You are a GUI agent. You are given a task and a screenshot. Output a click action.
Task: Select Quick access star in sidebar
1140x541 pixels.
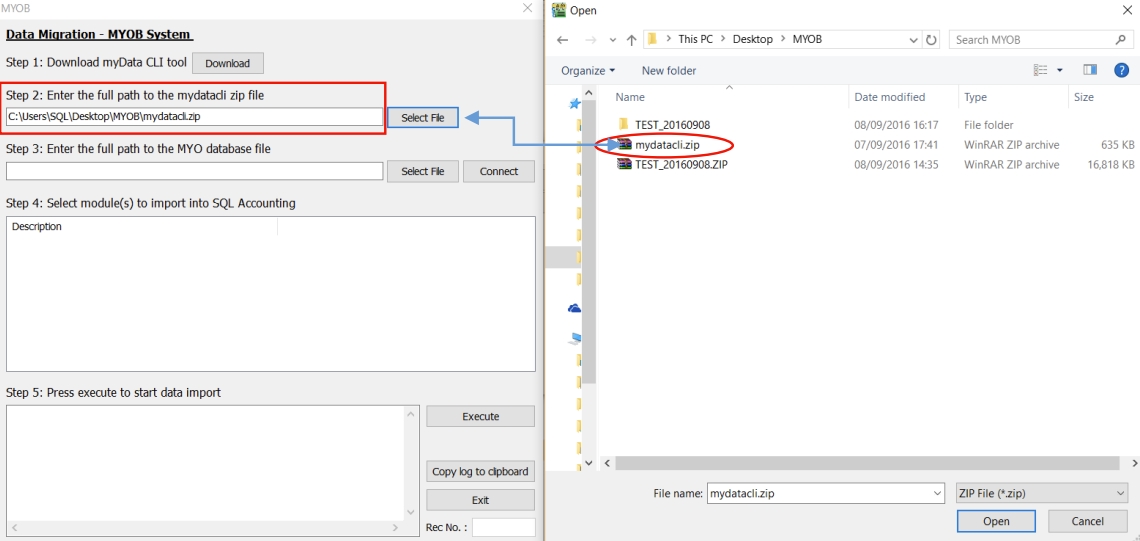coord(574,103)
